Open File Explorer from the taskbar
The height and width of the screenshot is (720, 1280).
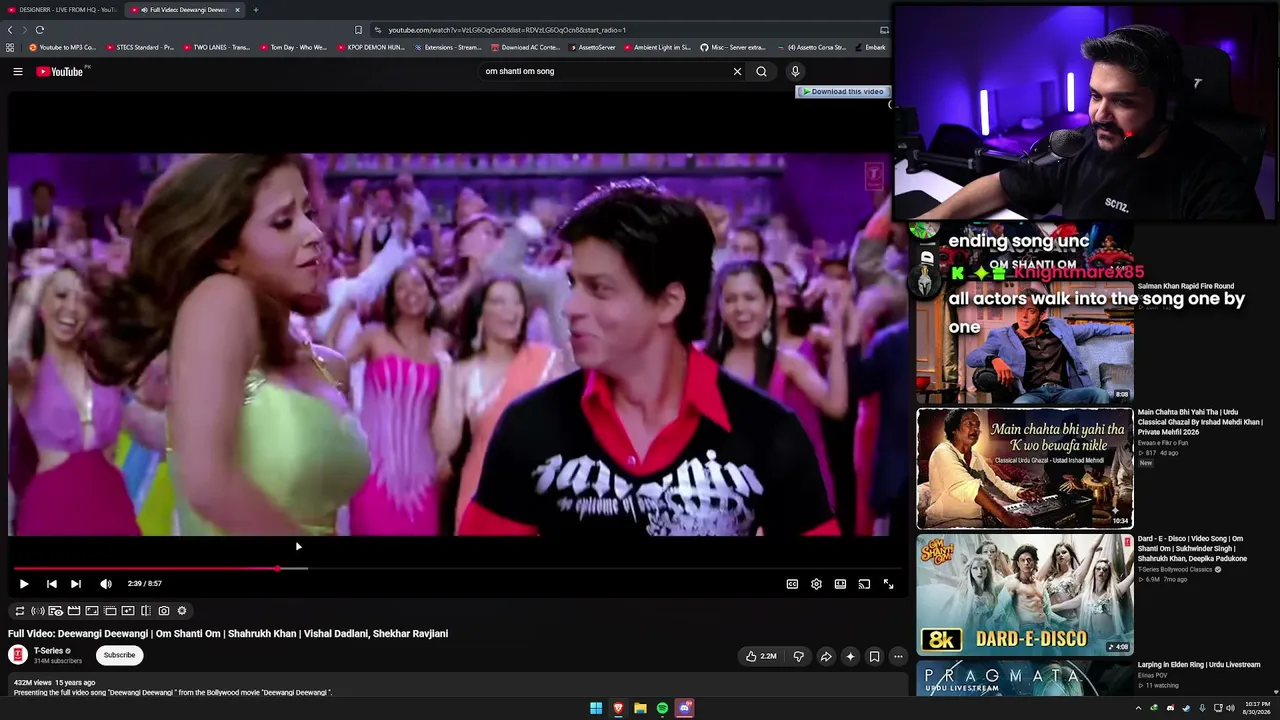pos(640,708)
